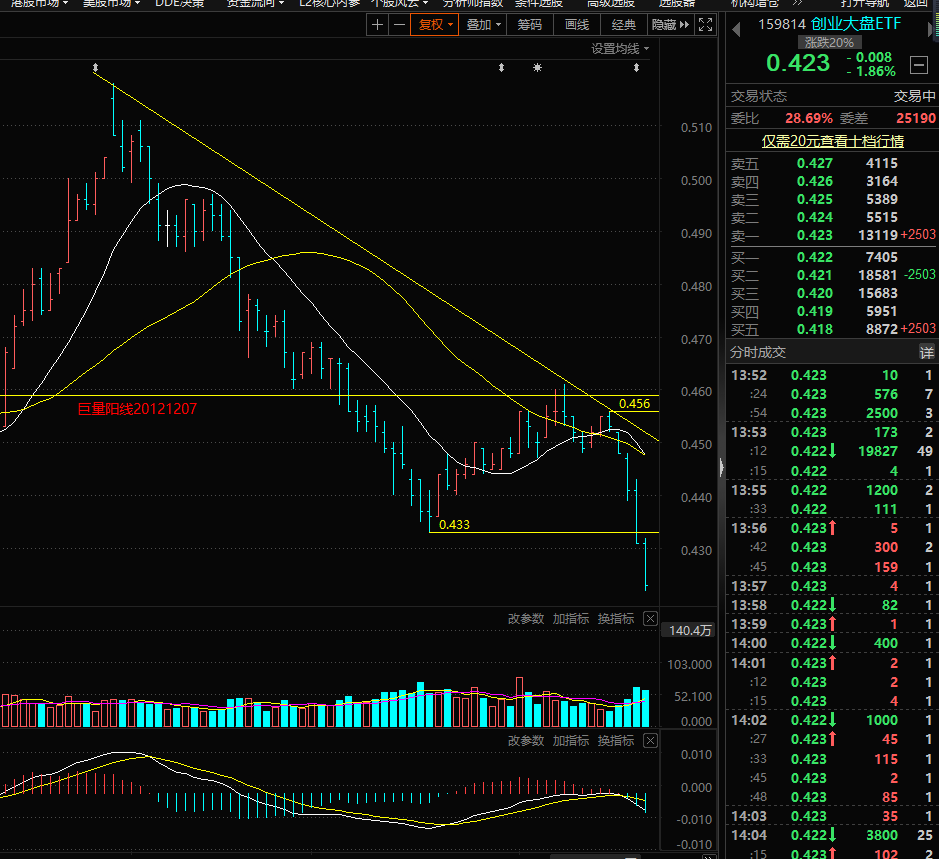939x859 pixels.
Task: Click the plus zoom-in chart button
Action: pyautogui.click(x=377, y=25)
